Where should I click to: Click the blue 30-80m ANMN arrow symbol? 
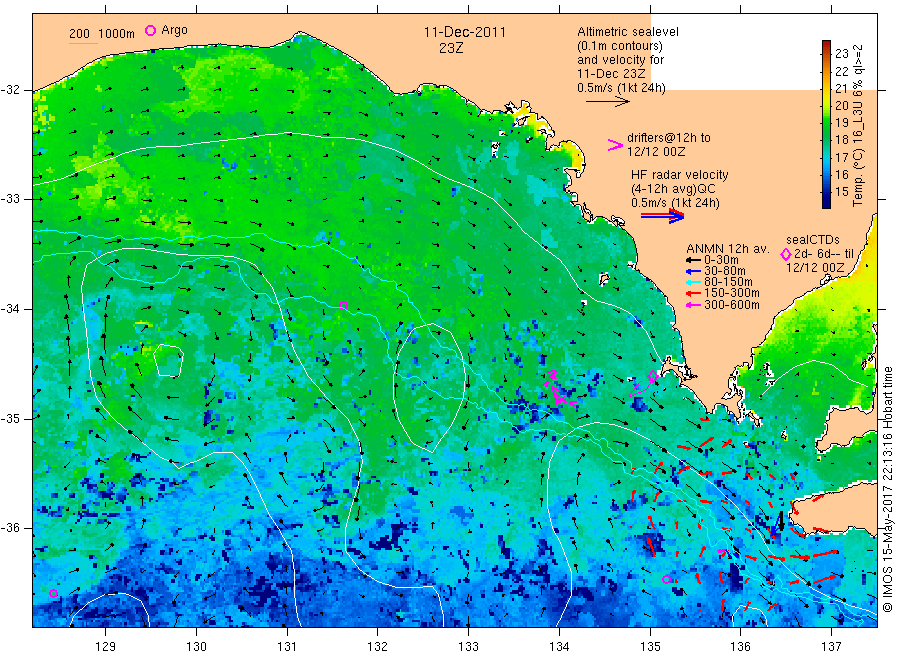[x=693, y=271]
